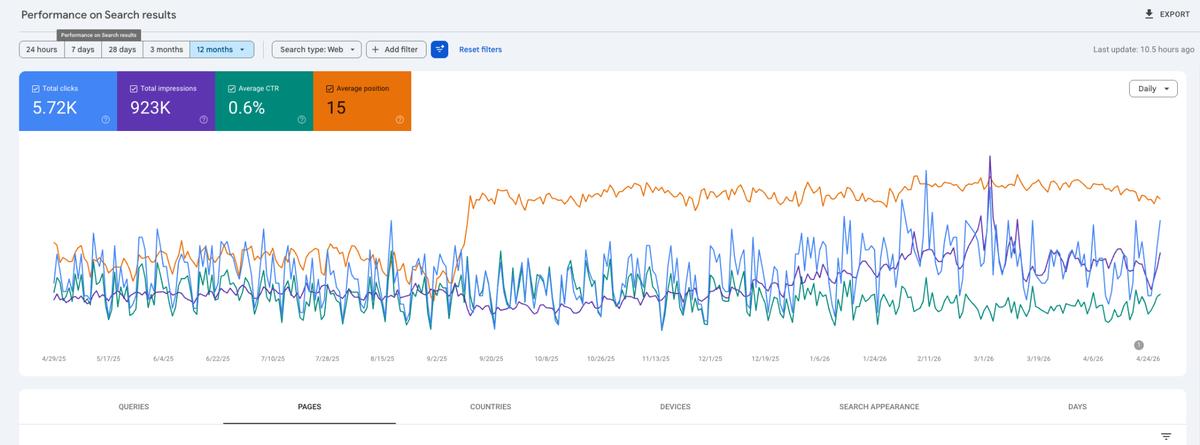This screenshot has width=1200, height=445.
Task: Click the 0.6% average CTR value
Action: (247, 108)
